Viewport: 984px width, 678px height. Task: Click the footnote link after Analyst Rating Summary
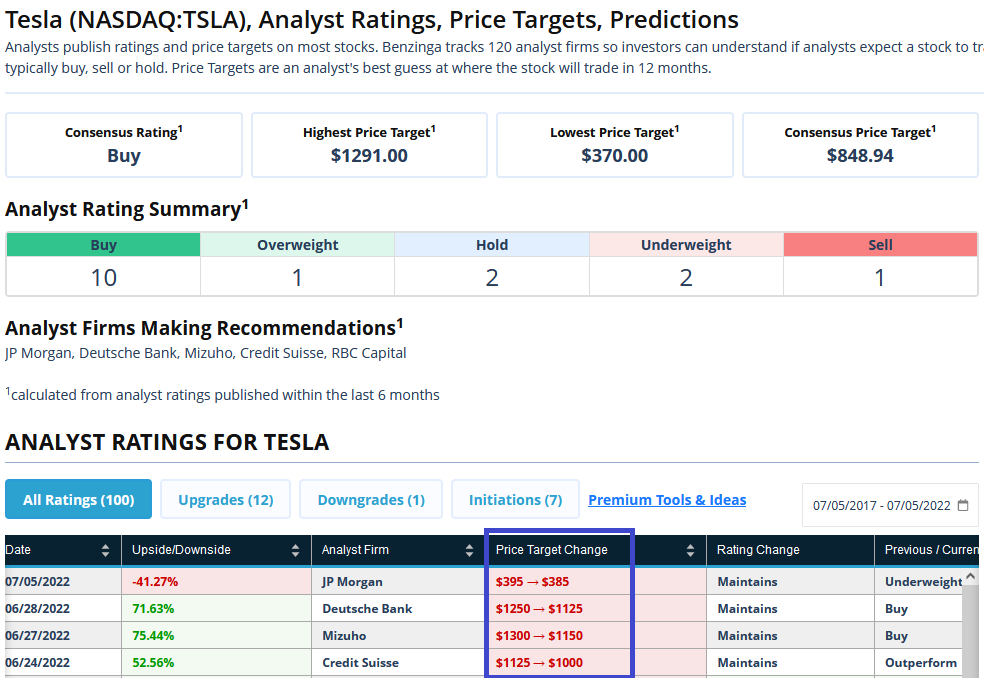(245, 203)
